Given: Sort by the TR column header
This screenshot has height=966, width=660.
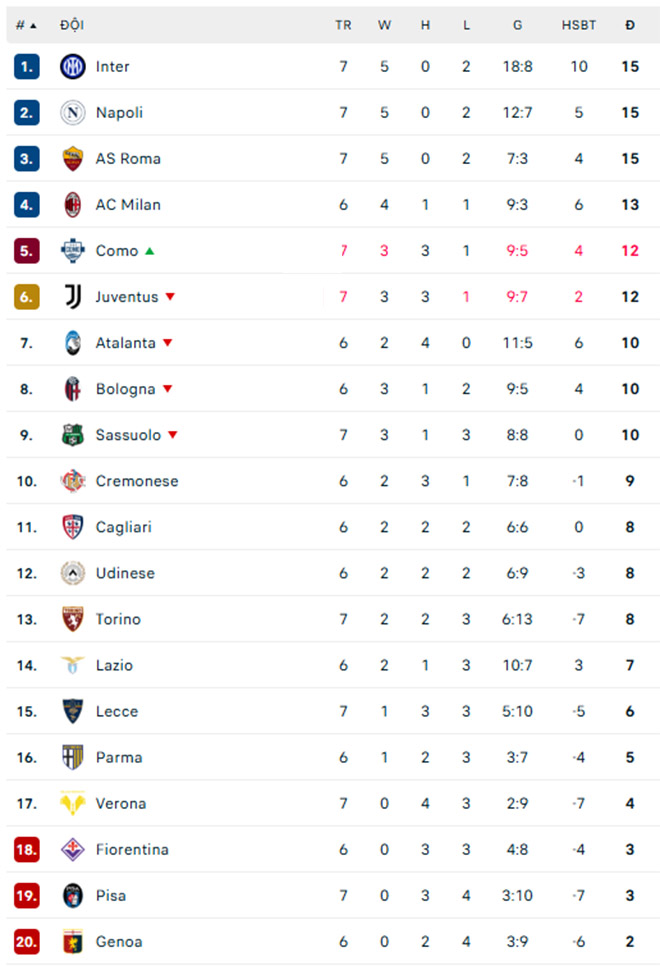Looking at the screenshot, I should point(343,26).
